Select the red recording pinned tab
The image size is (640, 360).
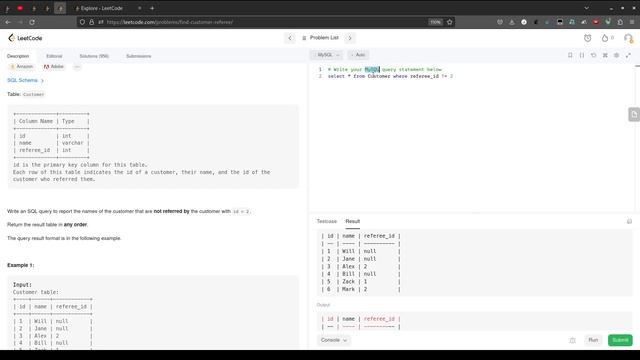pos(20,8)
